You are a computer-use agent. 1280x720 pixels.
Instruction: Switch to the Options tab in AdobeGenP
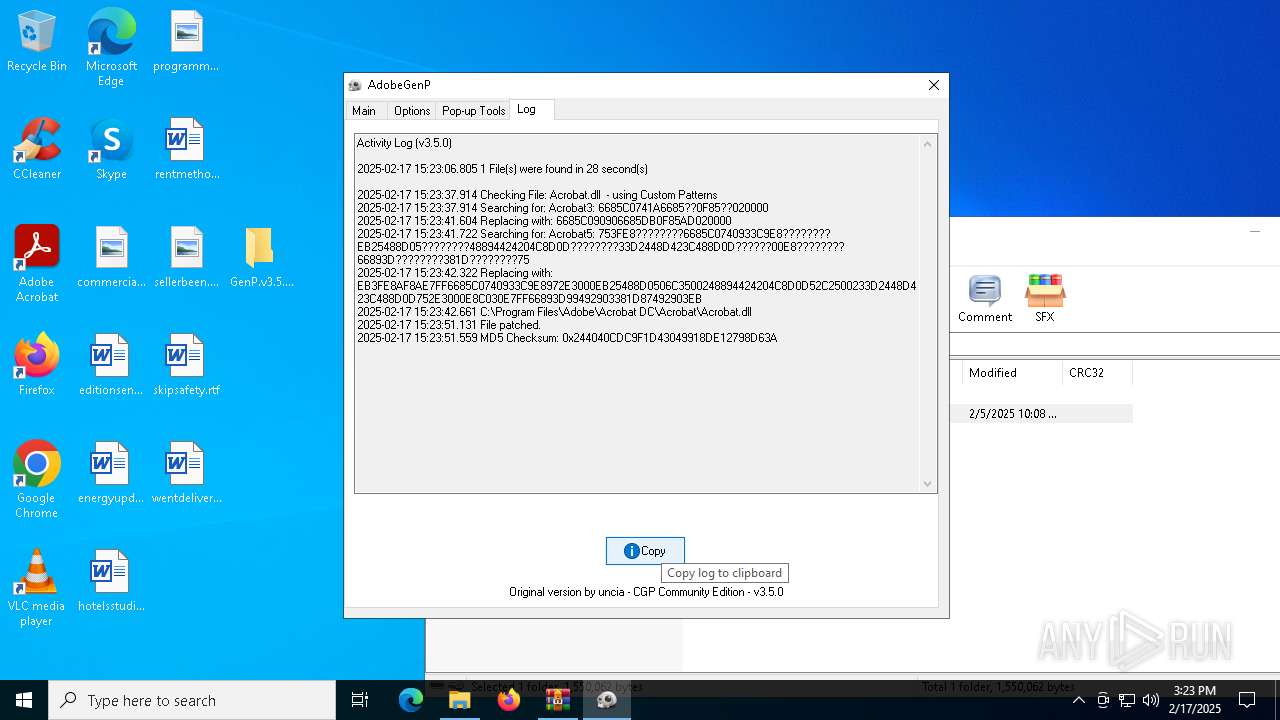[x=412, y=111]
